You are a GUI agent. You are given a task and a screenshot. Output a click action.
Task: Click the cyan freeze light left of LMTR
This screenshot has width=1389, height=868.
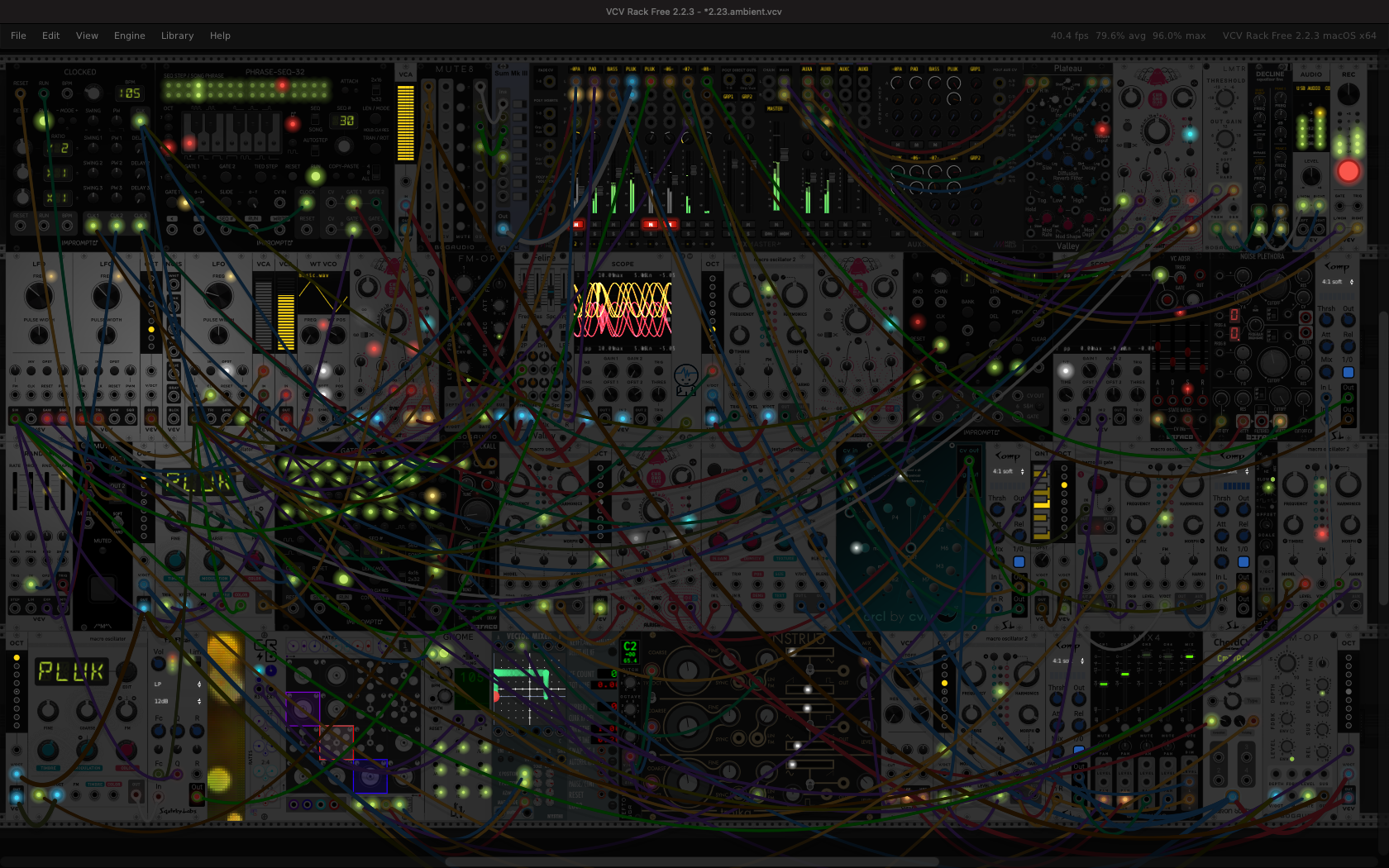(1190, 134)
